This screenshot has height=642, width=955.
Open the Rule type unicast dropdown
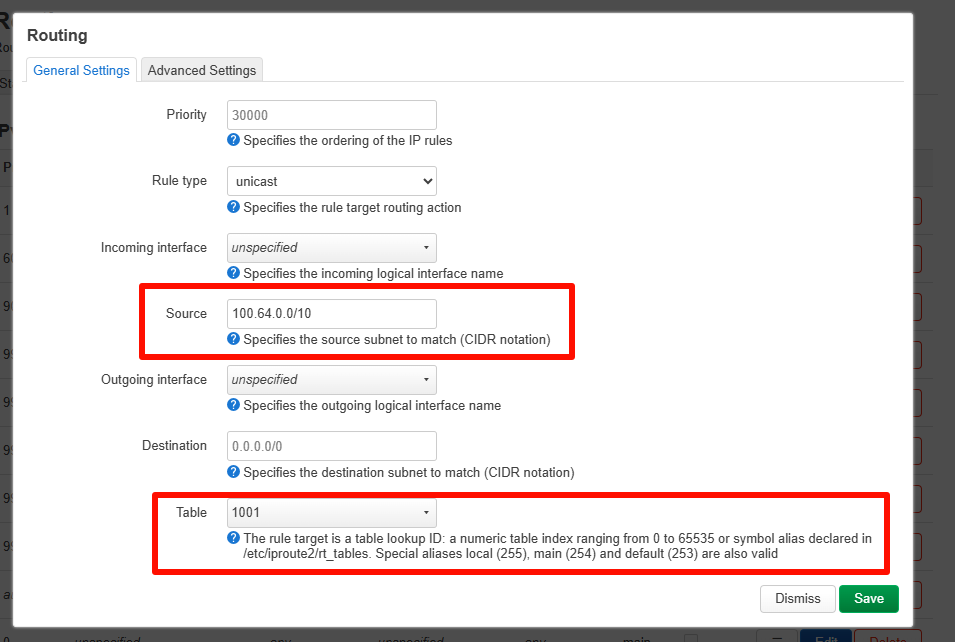[331, 181]
